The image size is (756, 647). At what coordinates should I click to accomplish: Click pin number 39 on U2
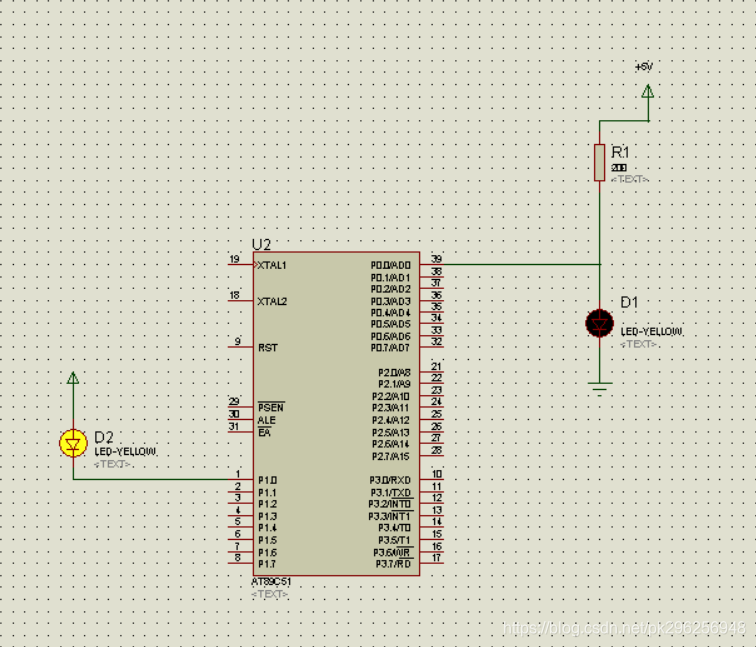[x=436, y=259]
